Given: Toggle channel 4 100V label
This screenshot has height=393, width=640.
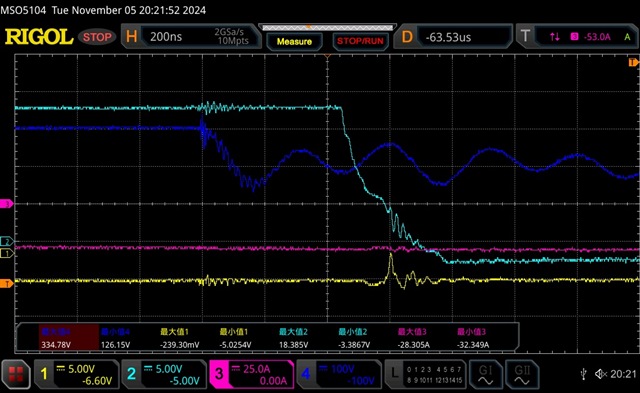Looking at the screenshot, I should point(339,374).
